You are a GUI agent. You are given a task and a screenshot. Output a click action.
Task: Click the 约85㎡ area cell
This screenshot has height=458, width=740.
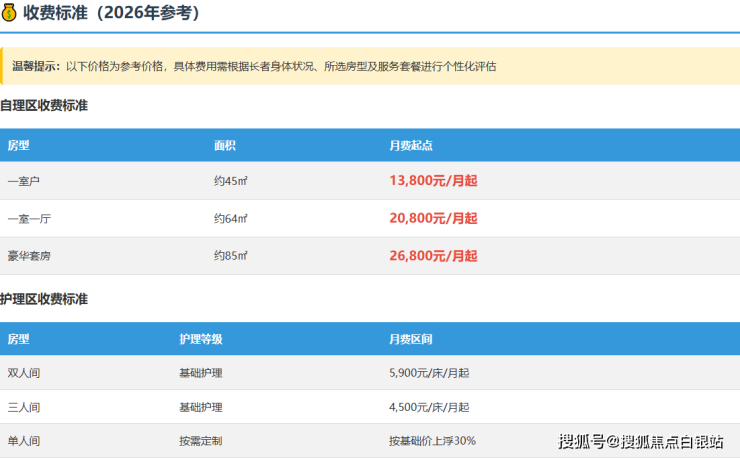pyautogui.click(x=230, y=256)
